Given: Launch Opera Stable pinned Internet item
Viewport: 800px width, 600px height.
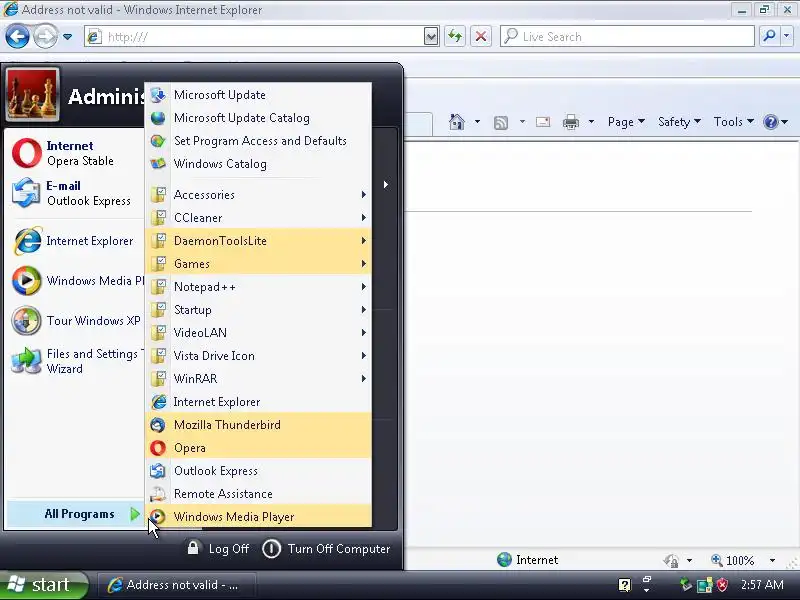Looking at the screenshot, I should click(75, 153).
